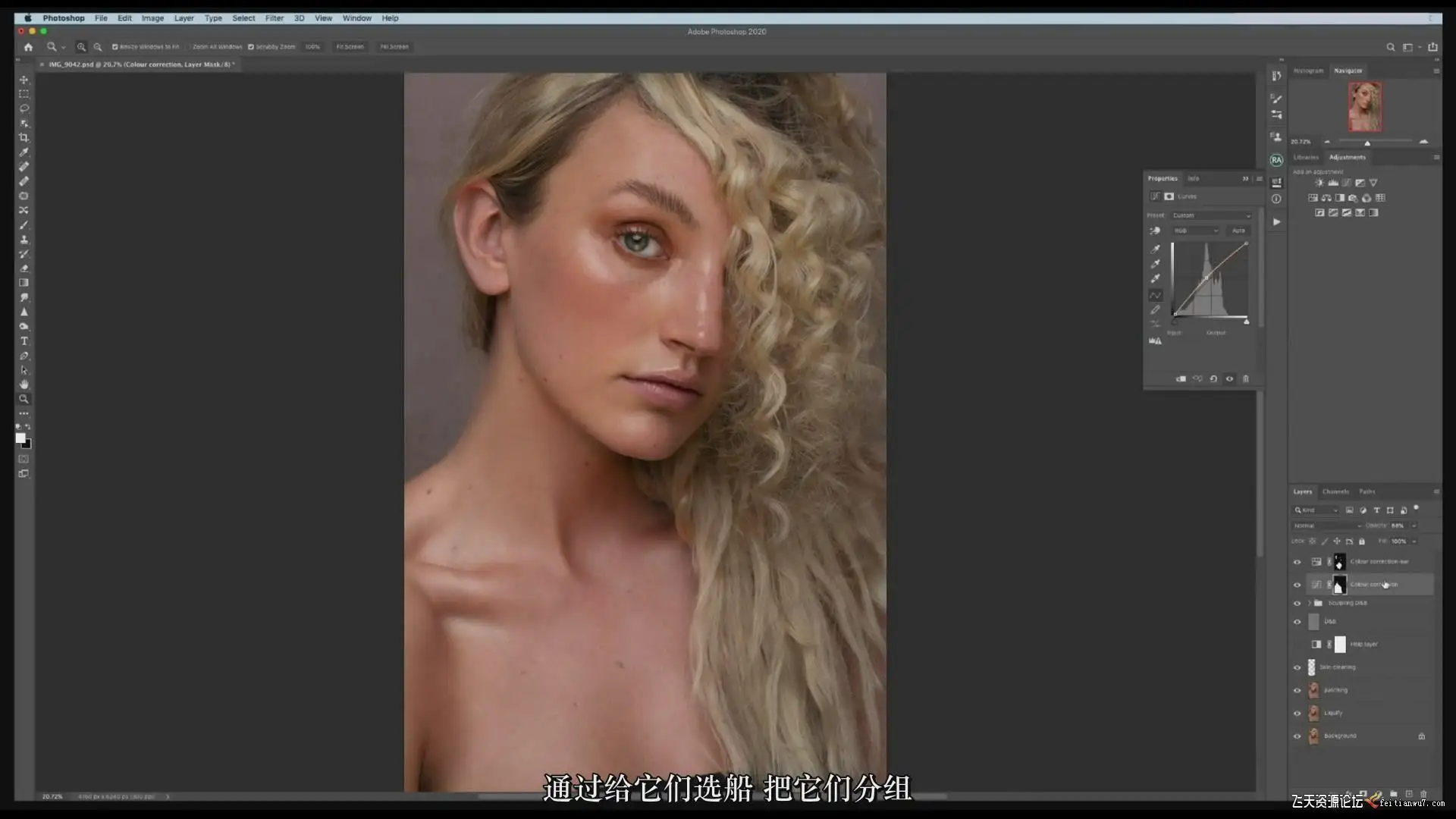Click the white point eyedropper in Curves

click(x=1155, y=278)
